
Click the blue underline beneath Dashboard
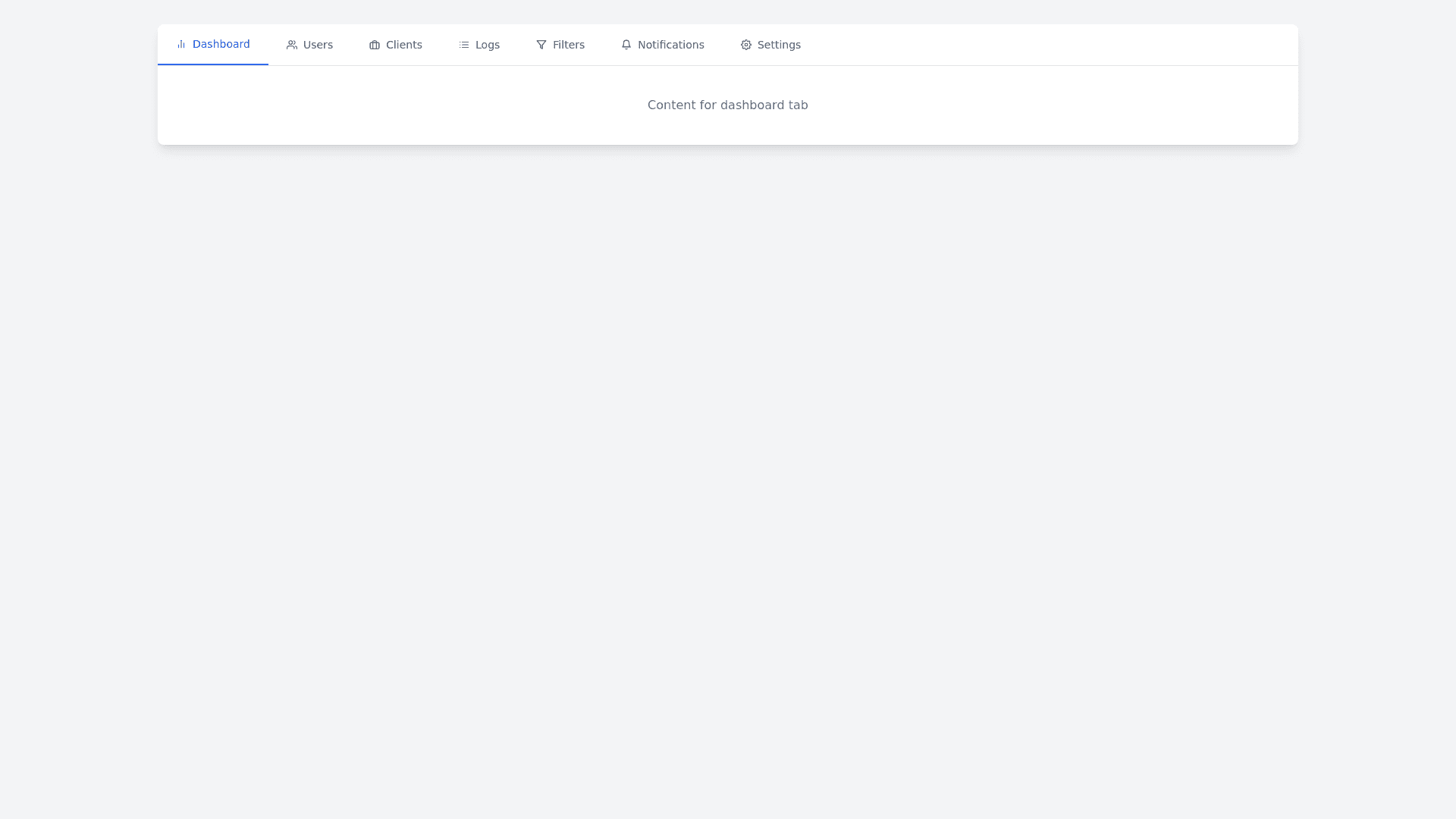213,64
